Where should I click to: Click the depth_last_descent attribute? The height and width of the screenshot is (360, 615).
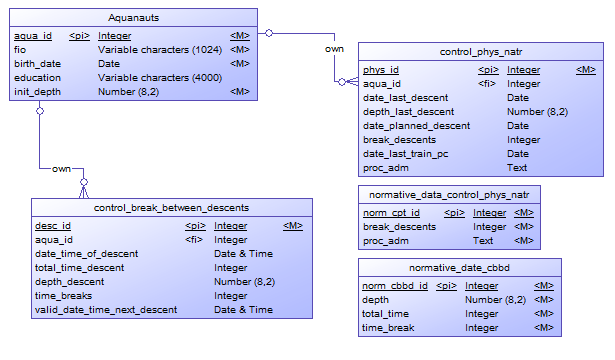pos(409,112)
